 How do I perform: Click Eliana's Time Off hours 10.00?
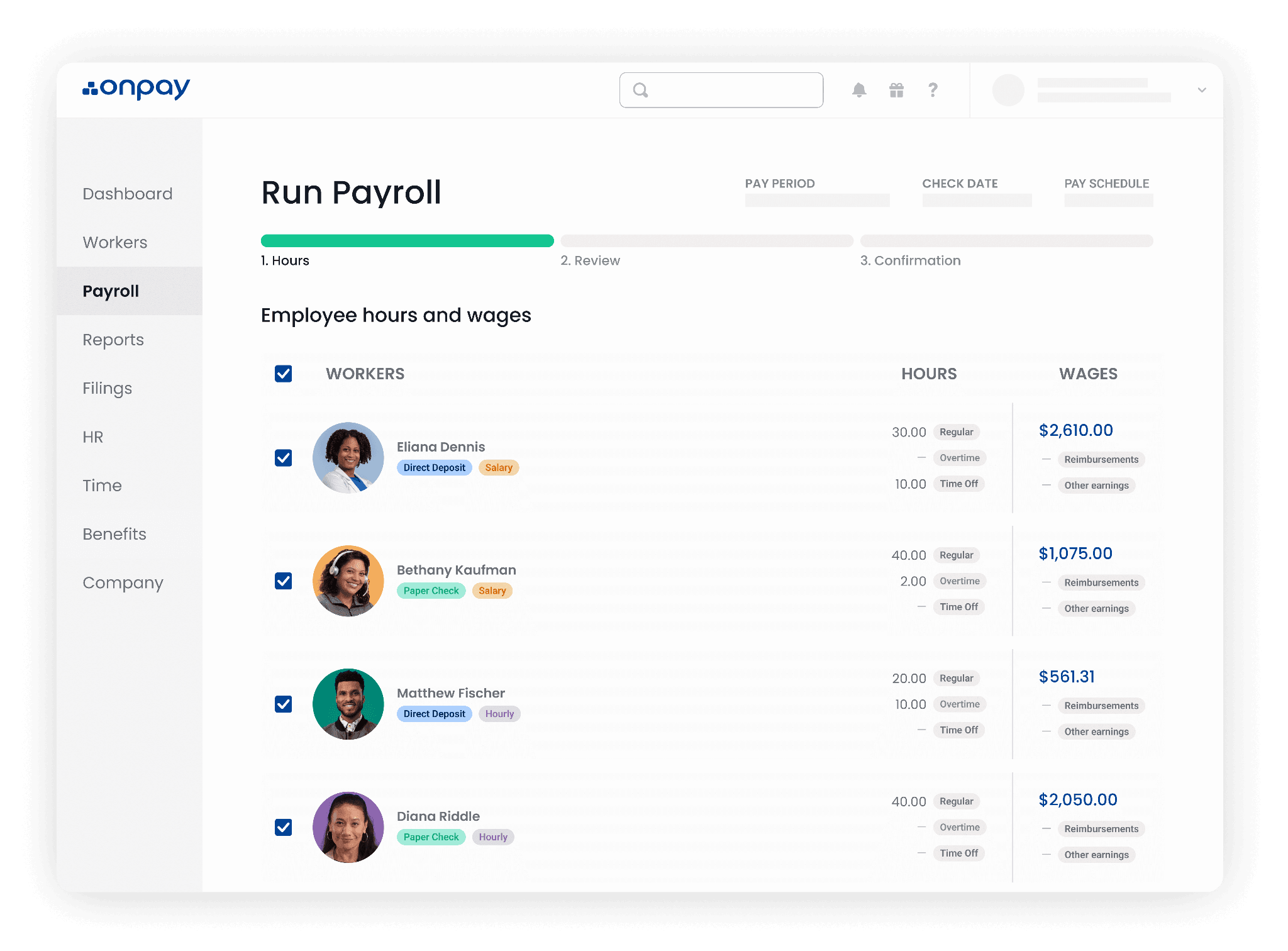click(911, 484)
